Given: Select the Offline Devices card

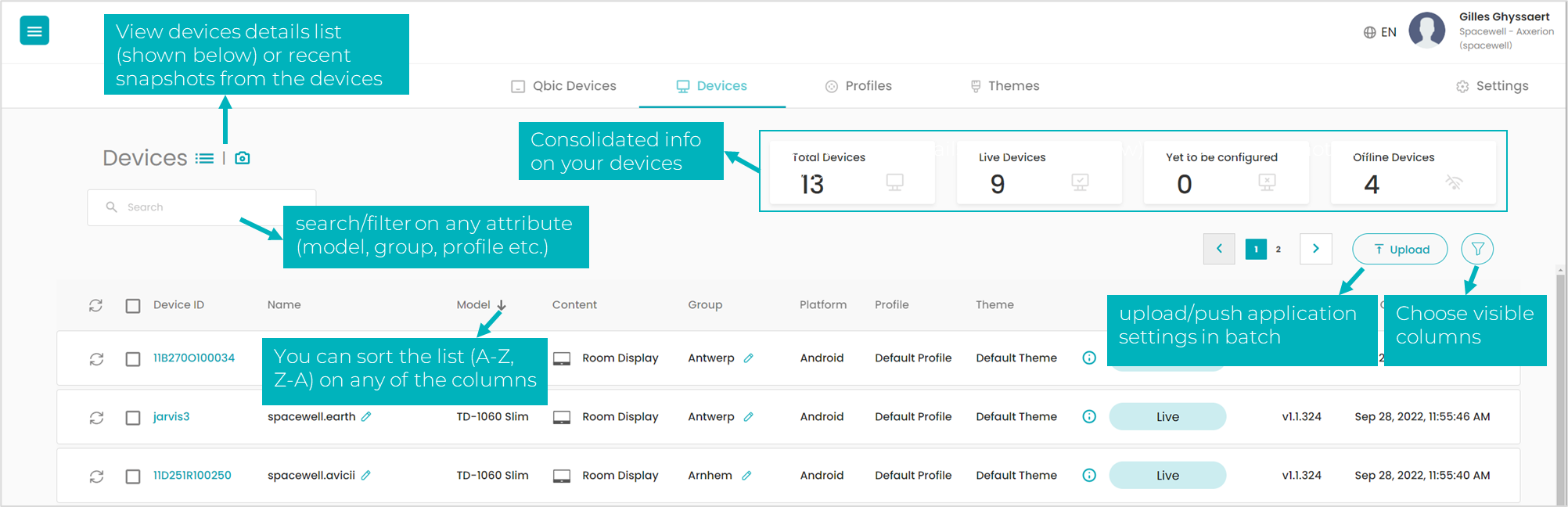Looking at the screenshot, I should point(1413,172).
